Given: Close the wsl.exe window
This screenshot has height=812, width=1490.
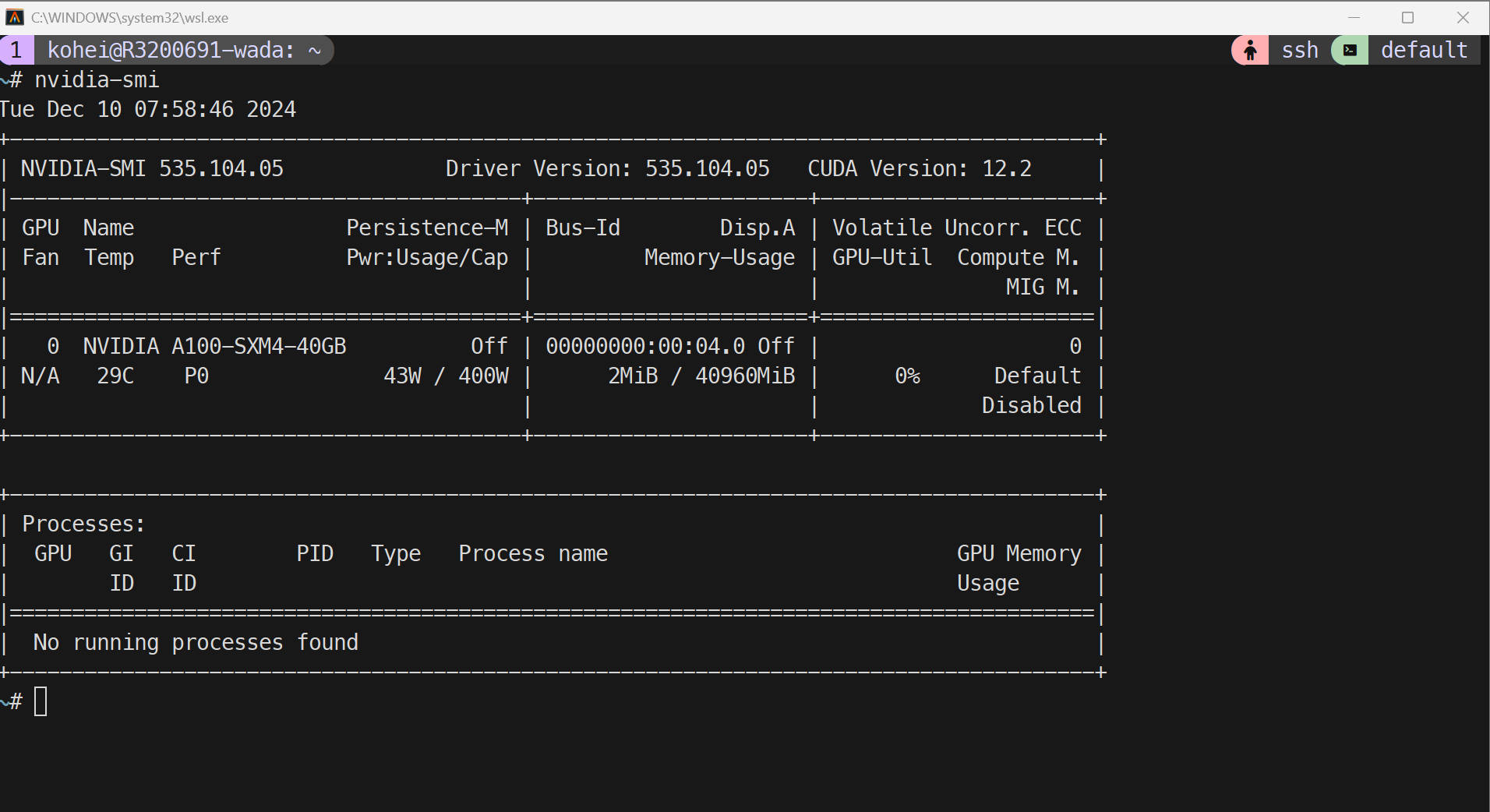Looking at the screenshot, I should 1463,17.
